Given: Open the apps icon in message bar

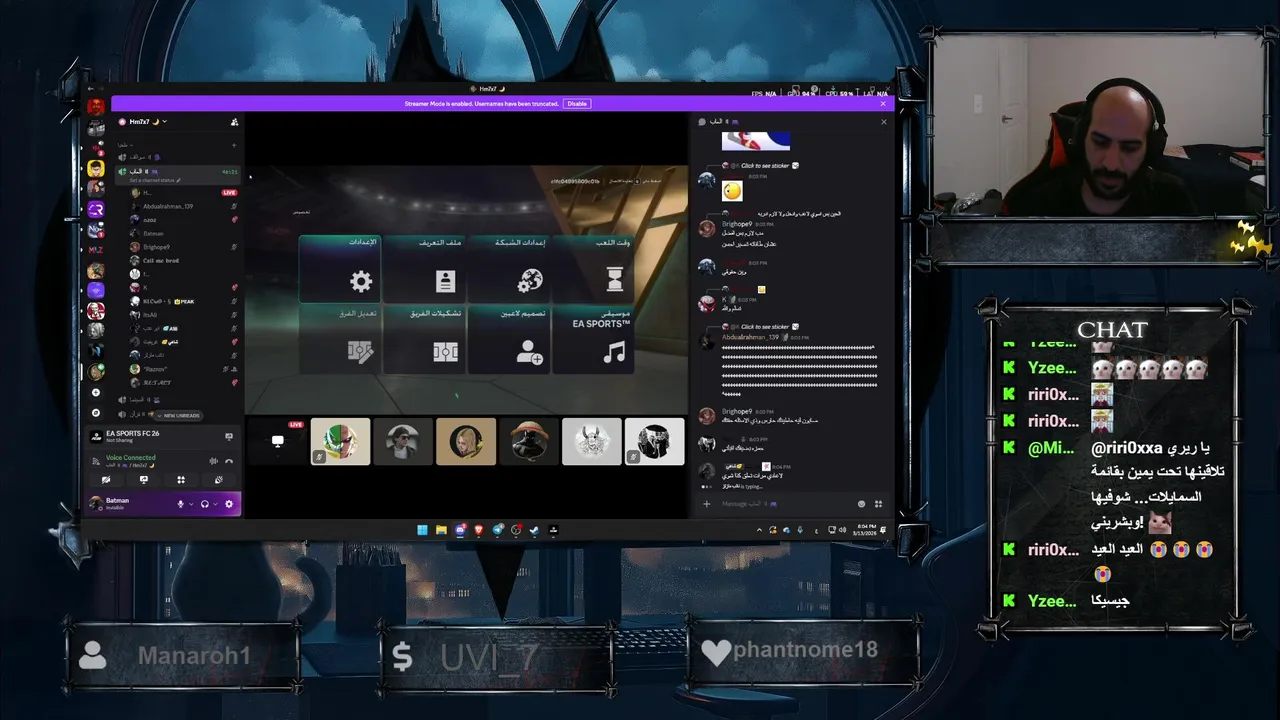Looking at the screenshot, I should [x=879, y=504].
